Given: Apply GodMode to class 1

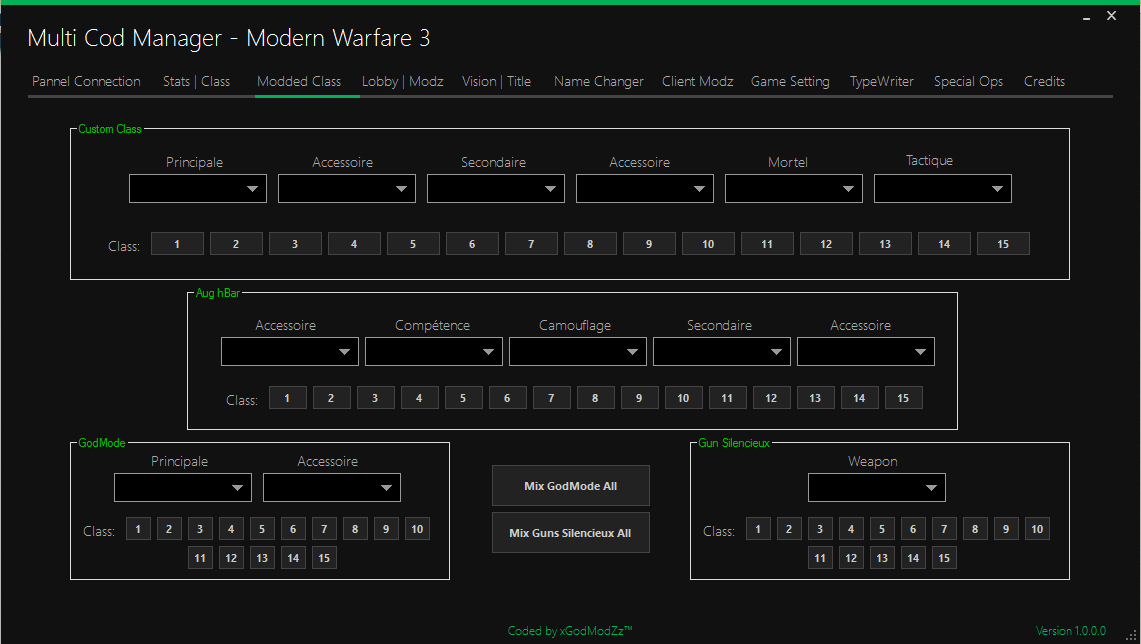Looking at the screenshot, I should tap(138, 529).
